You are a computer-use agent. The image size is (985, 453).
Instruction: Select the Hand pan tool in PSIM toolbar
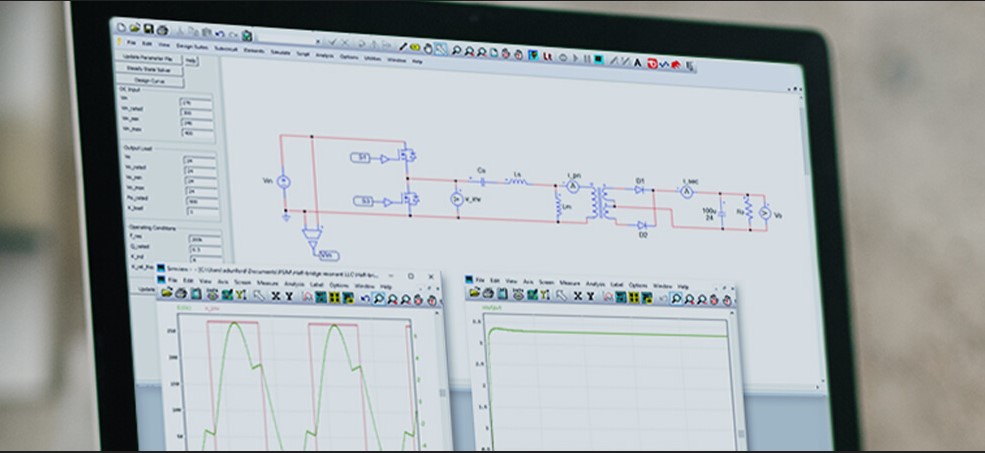pos(428,49)
